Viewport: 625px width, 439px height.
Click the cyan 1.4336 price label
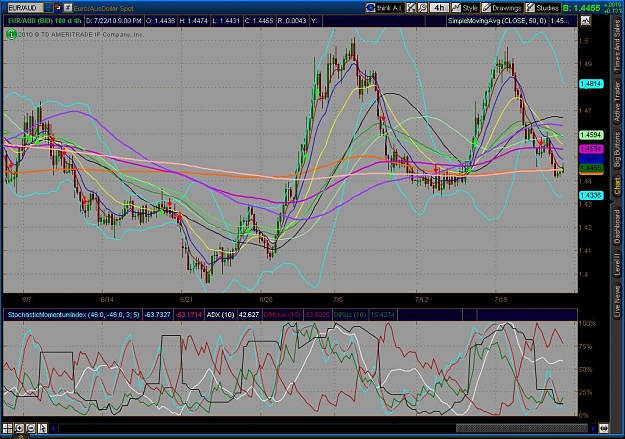591,195
